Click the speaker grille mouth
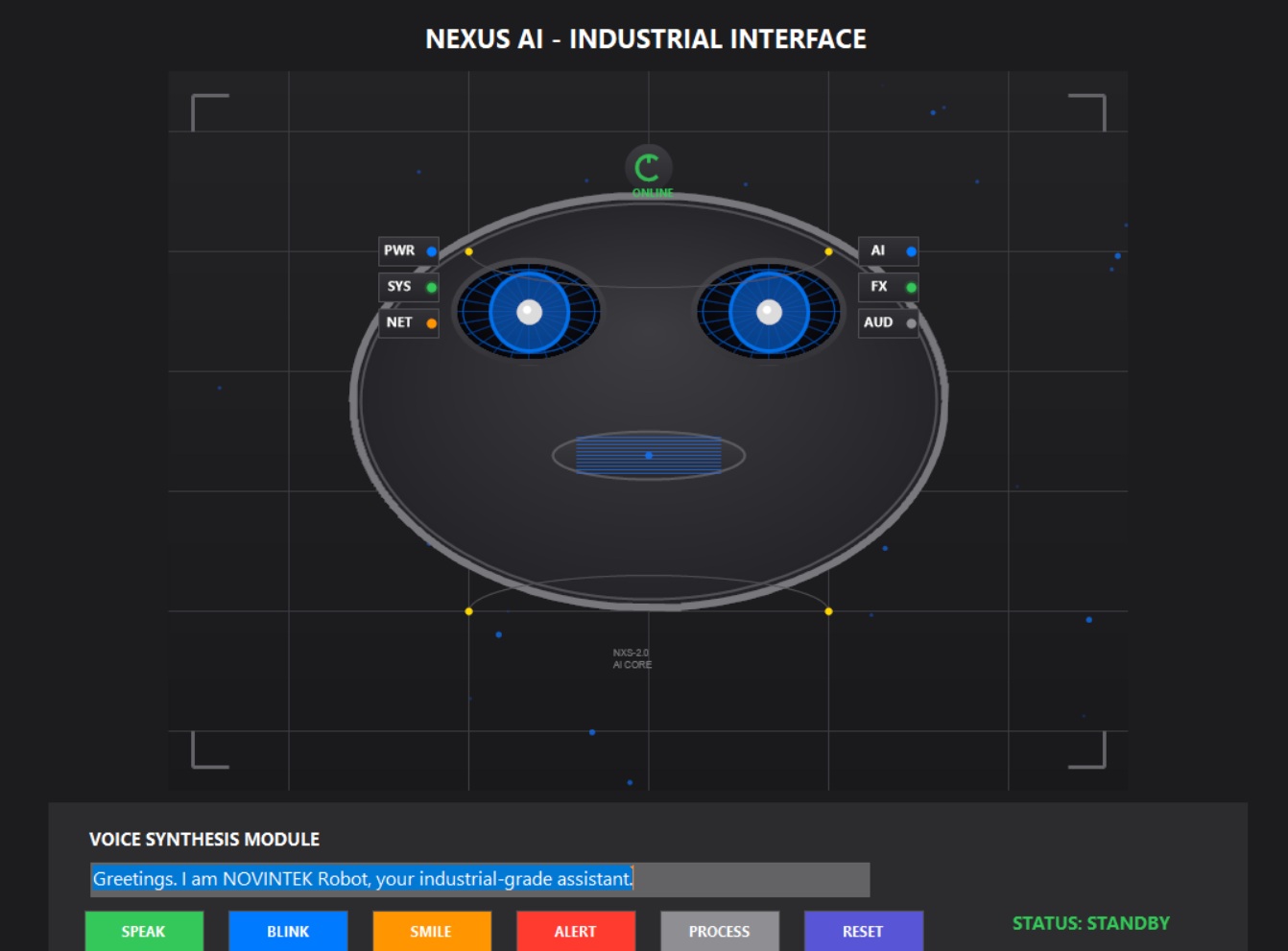 [648, 453]
